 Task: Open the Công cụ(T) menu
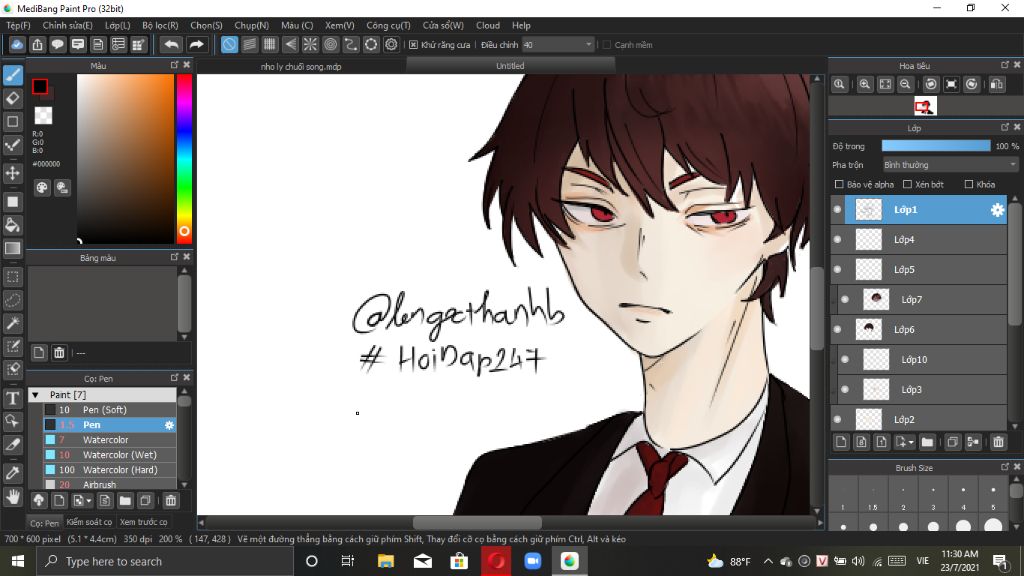(388, 25)
